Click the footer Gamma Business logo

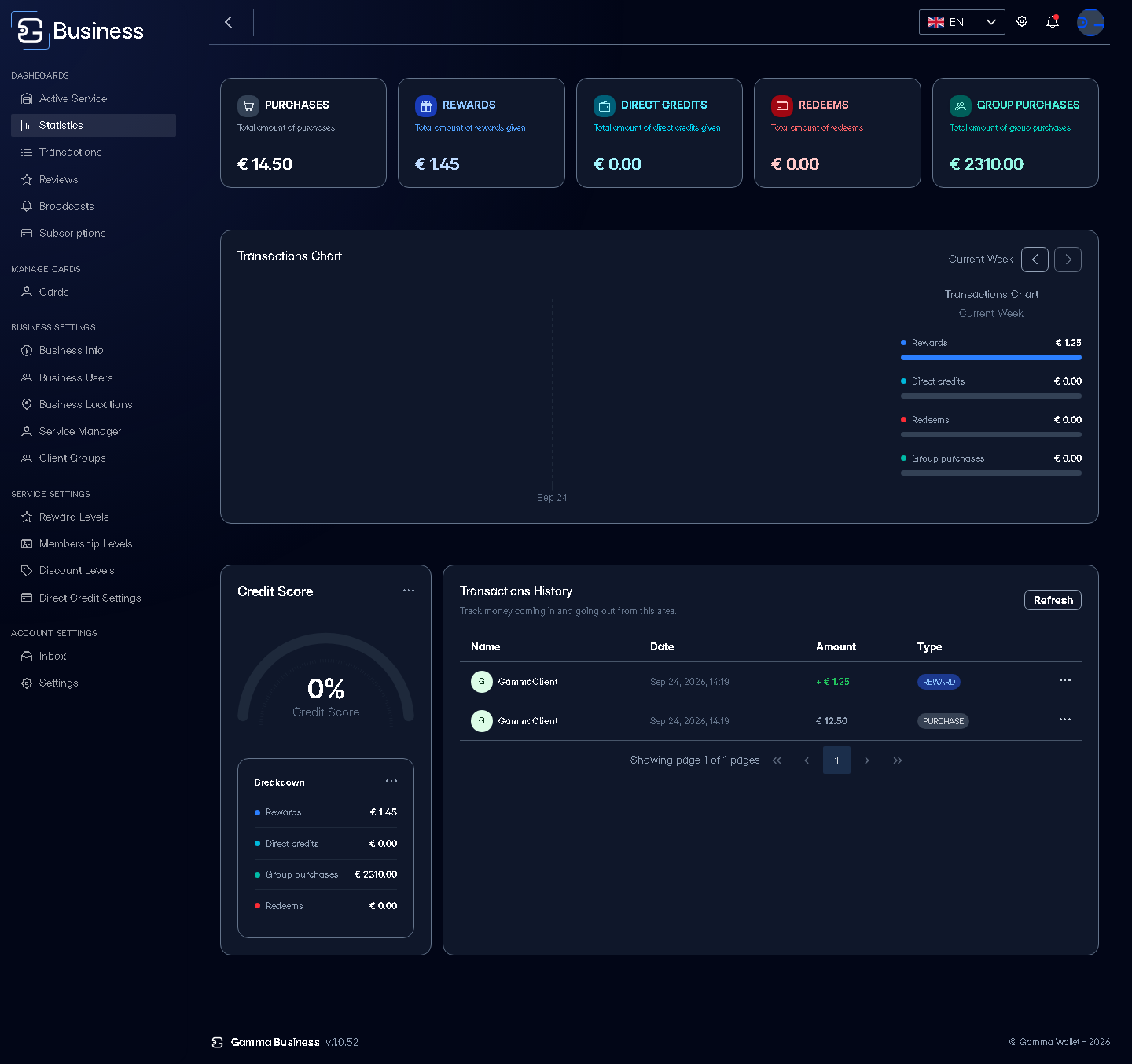click(x=218, y=1042)
